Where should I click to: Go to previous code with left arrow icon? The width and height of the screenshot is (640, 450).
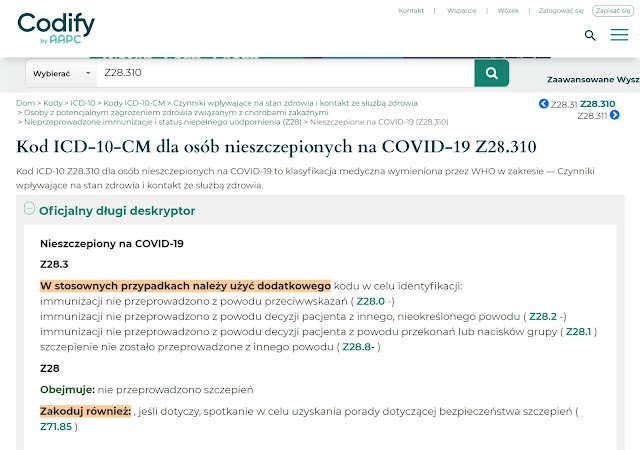544,104
